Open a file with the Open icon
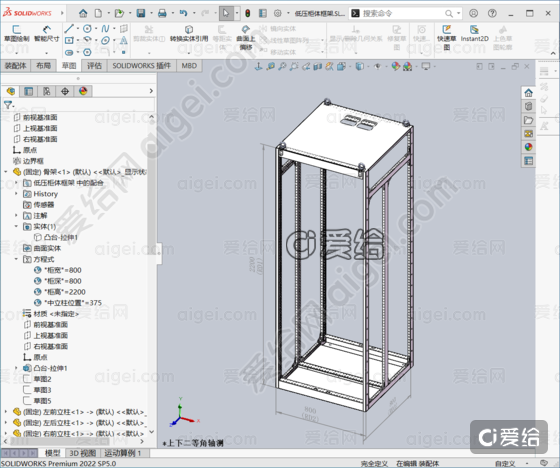 click(x=119, y=14)
